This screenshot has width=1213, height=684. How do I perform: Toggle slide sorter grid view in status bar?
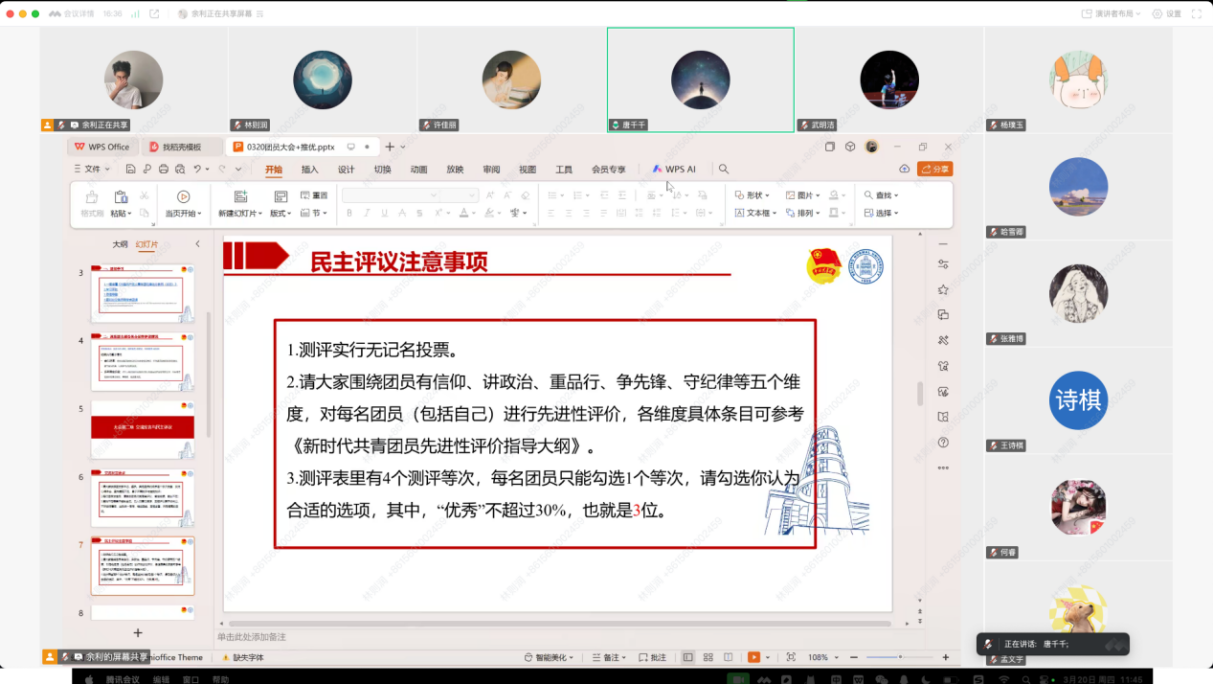(708, 657)
